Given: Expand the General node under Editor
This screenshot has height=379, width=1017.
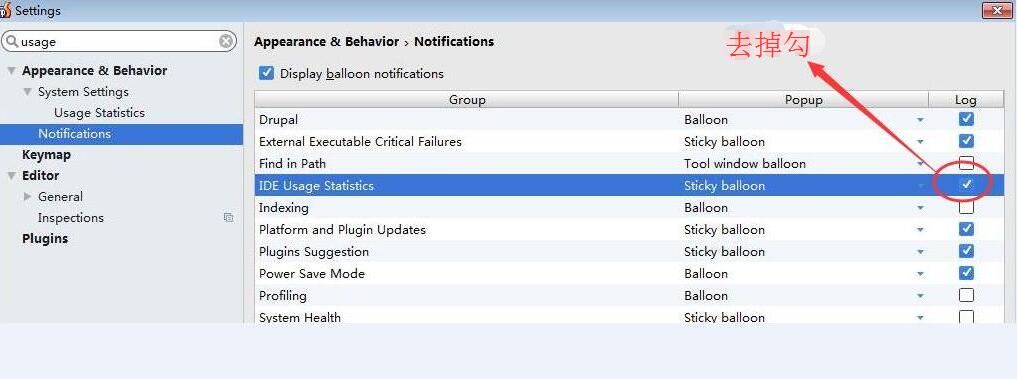Looking at the screenshot, I should point(27,196).
